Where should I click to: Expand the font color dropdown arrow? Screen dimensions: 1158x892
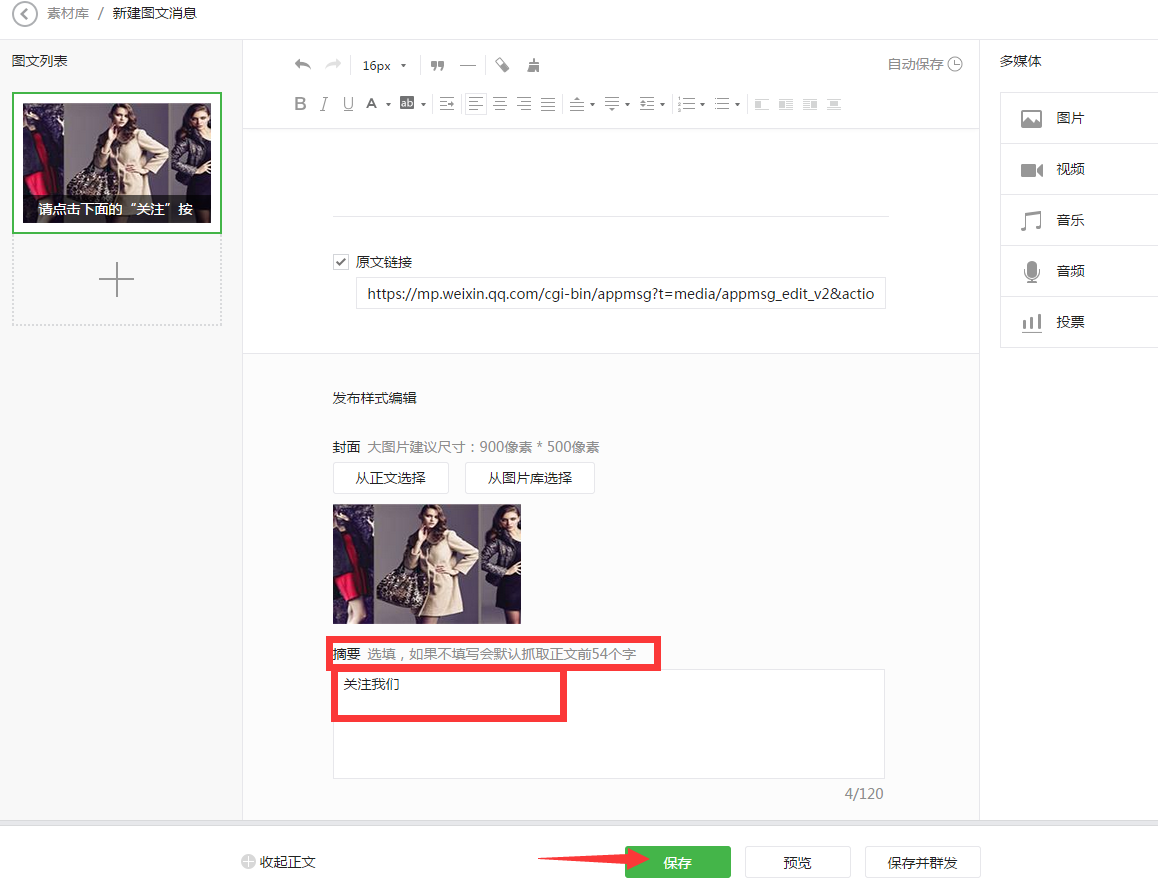pyautogui.click(x=387, y=104)
